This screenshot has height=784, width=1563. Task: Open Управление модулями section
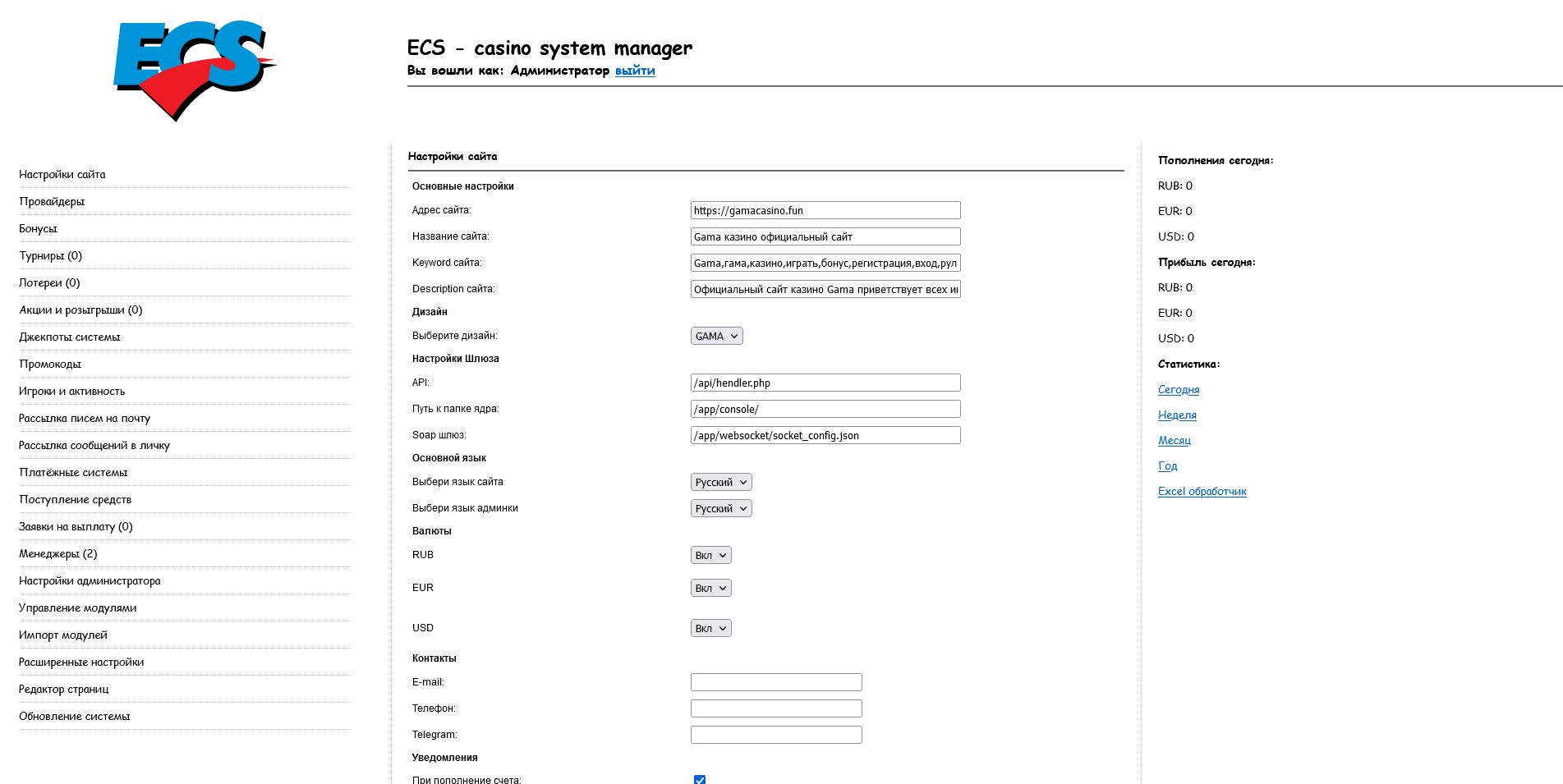point(77,607)
